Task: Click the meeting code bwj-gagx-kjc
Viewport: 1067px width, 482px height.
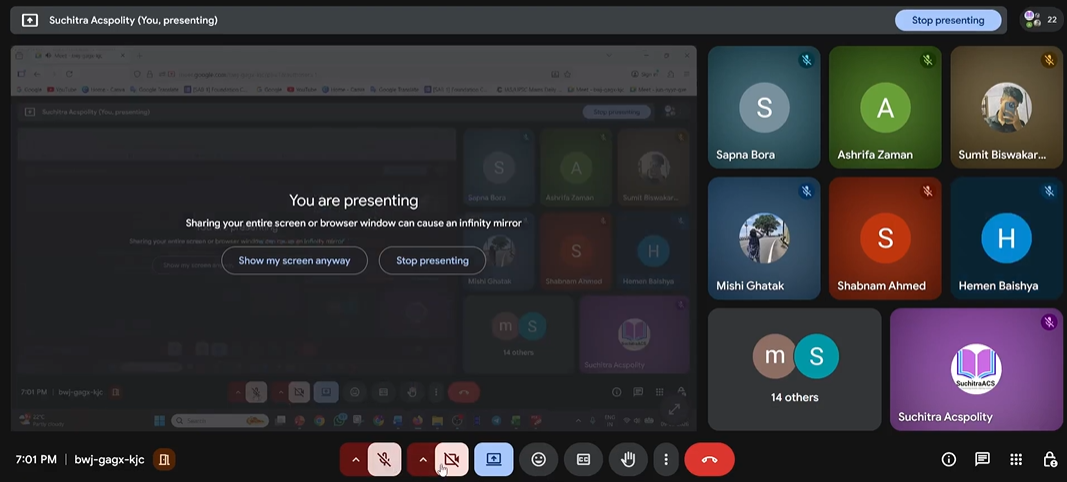Action: [110, 460]
